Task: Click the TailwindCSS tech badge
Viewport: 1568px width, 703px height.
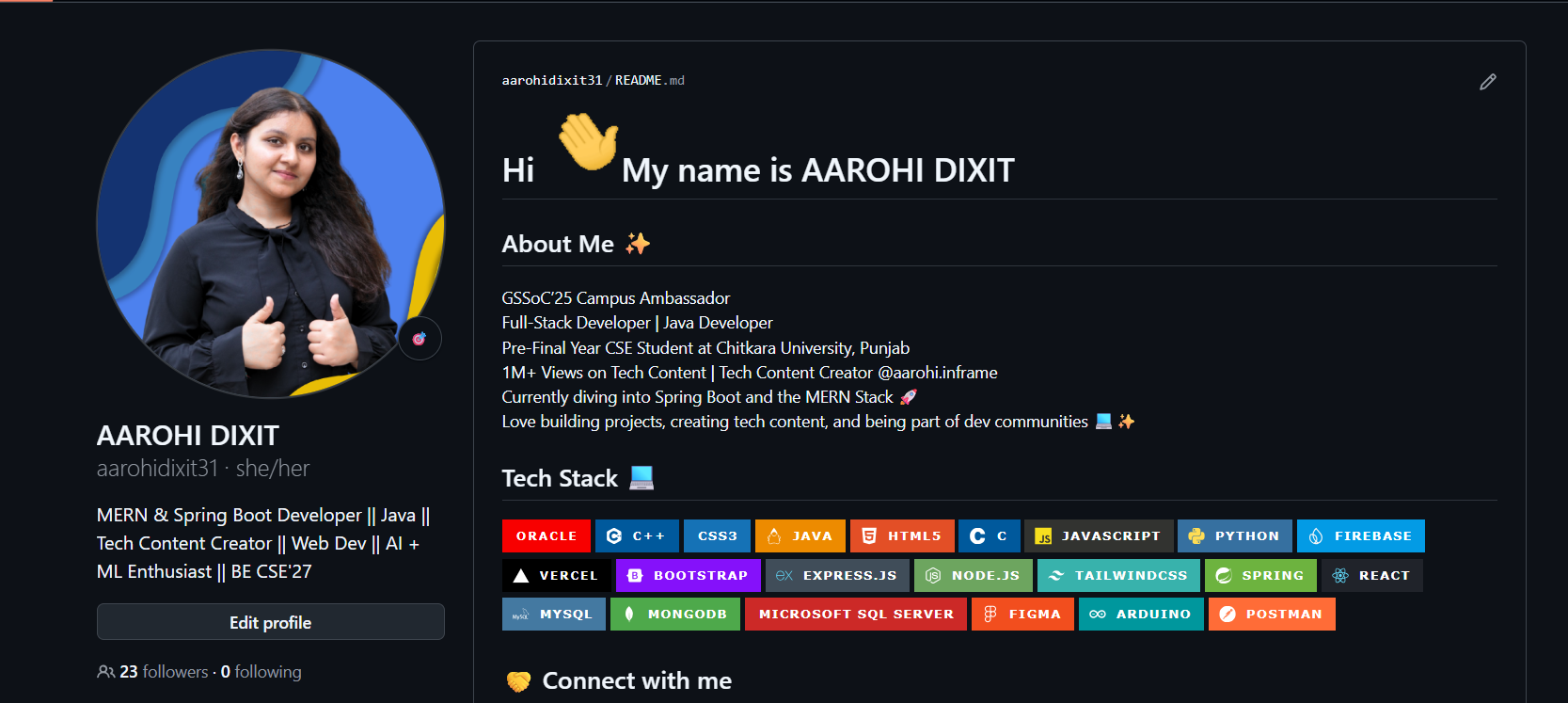Action: (x=1119, y=575)
